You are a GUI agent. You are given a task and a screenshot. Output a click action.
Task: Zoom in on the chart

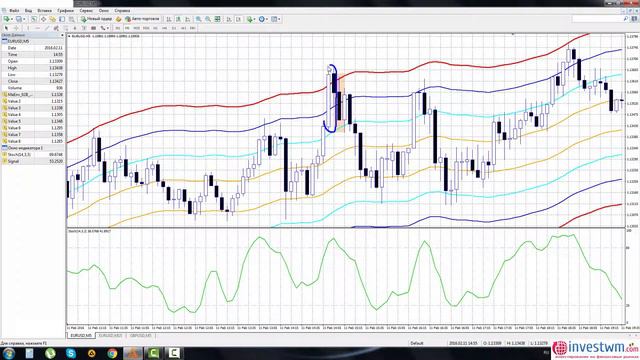pyautogui.click(x=198, y=19)
